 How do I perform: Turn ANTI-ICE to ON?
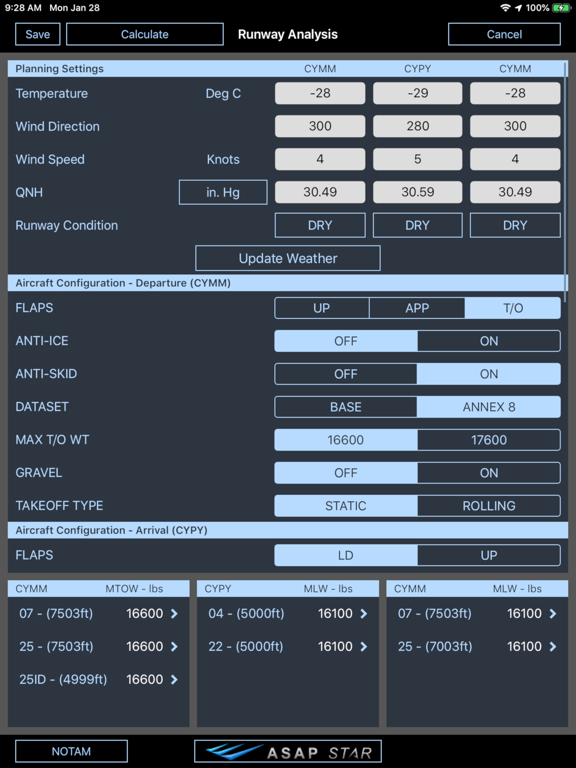pos(489,341)
